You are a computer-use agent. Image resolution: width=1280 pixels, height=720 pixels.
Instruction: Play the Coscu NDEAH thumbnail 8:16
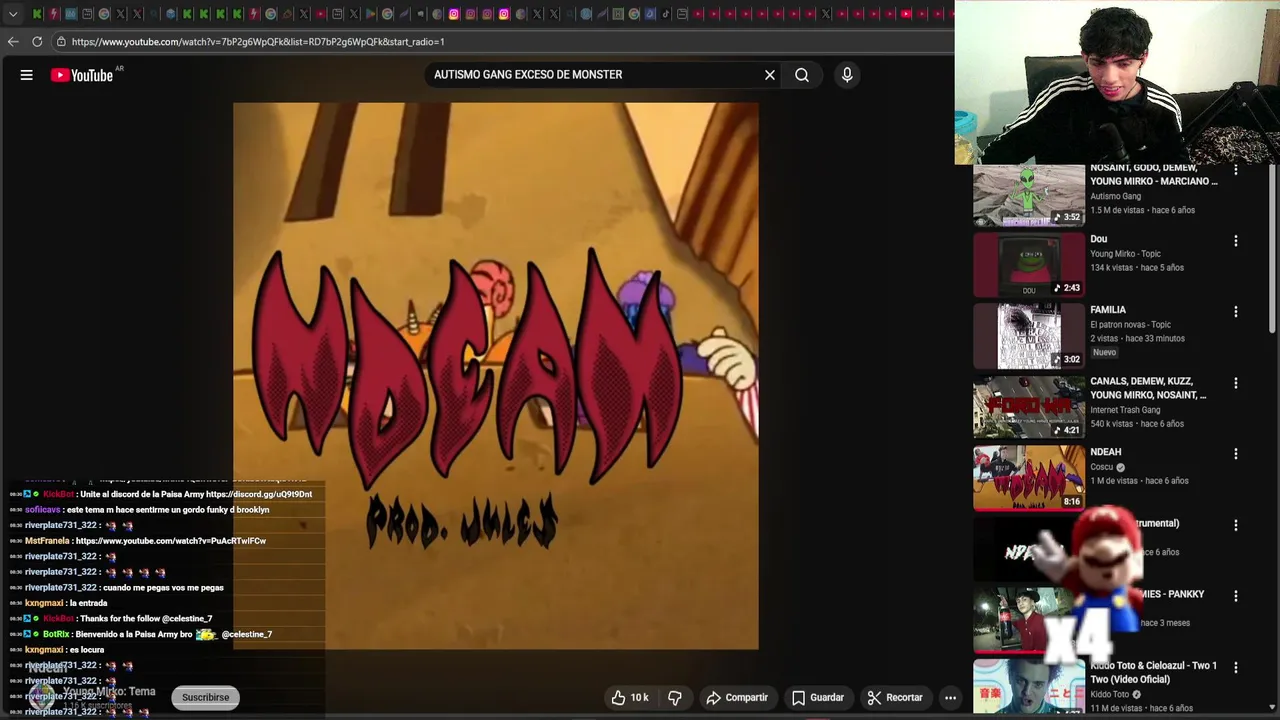1029,478
